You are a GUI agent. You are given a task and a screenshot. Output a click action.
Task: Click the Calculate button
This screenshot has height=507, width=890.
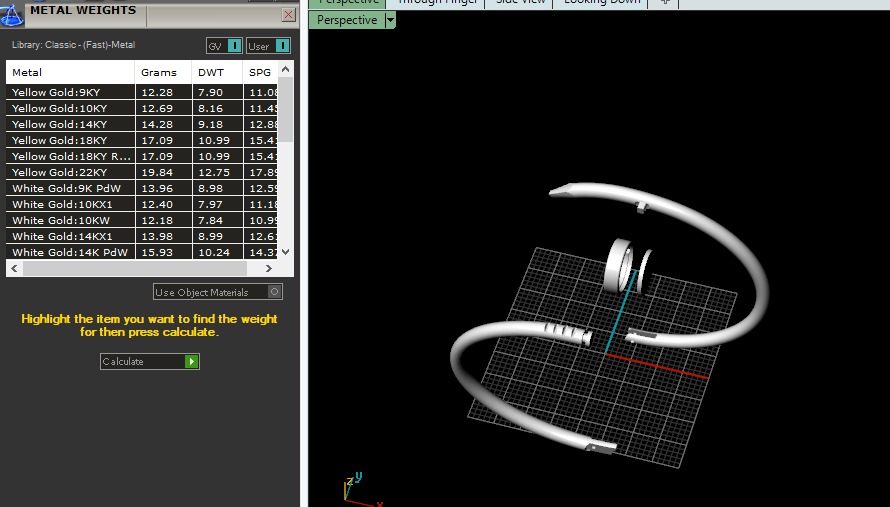point(150,362)
